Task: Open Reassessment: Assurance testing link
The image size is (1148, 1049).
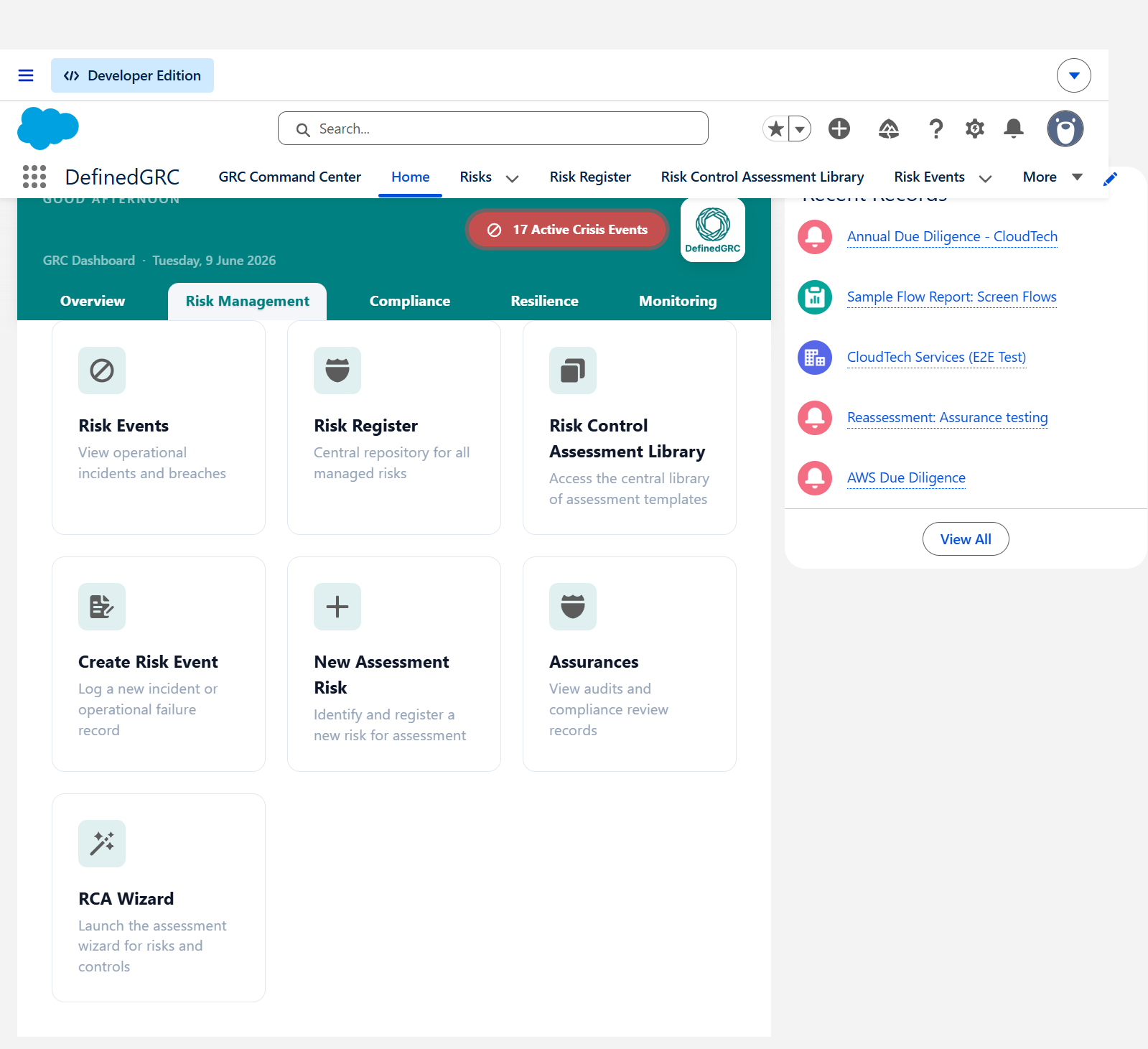Action: click(947, 418)
